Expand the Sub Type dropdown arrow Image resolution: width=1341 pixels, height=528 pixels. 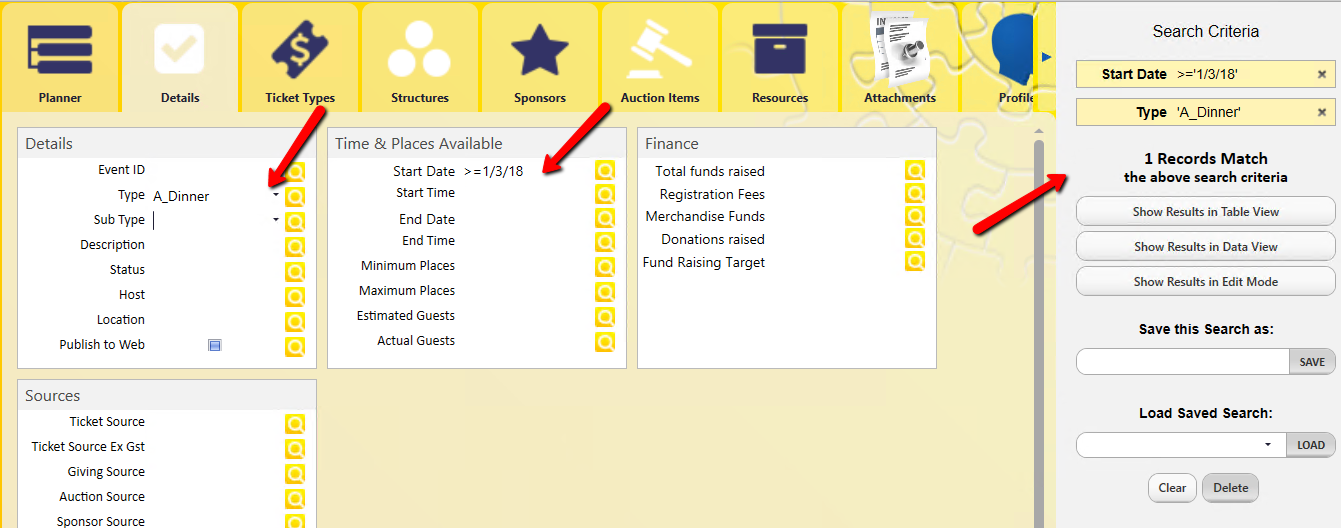[276, 220]
